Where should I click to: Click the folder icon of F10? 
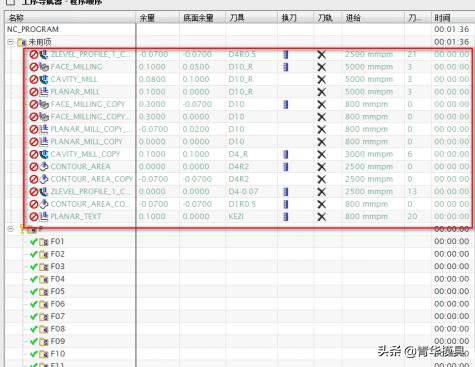pos(44,354)
